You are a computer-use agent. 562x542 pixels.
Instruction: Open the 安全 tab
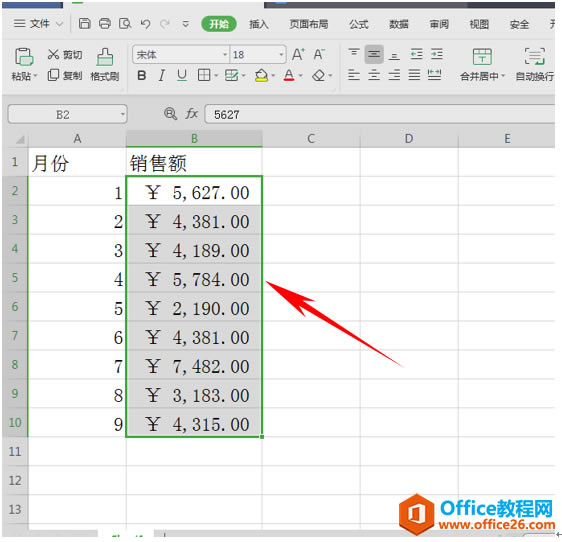[x=519, y=24]
